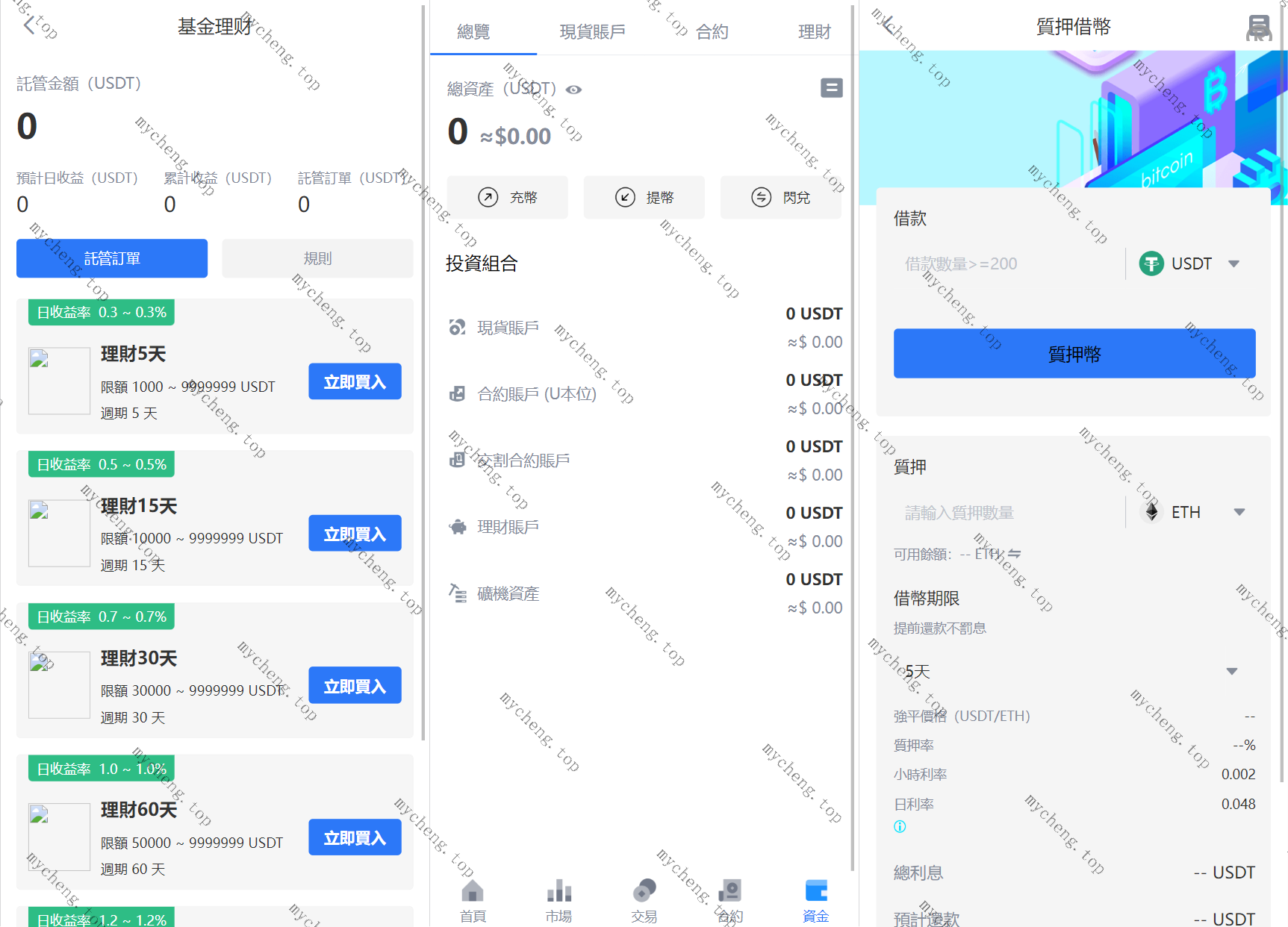The height and width of the screenshot is (927, 1288).
Task: Select the Rules toggle button
Action: [x=317, y=258]
